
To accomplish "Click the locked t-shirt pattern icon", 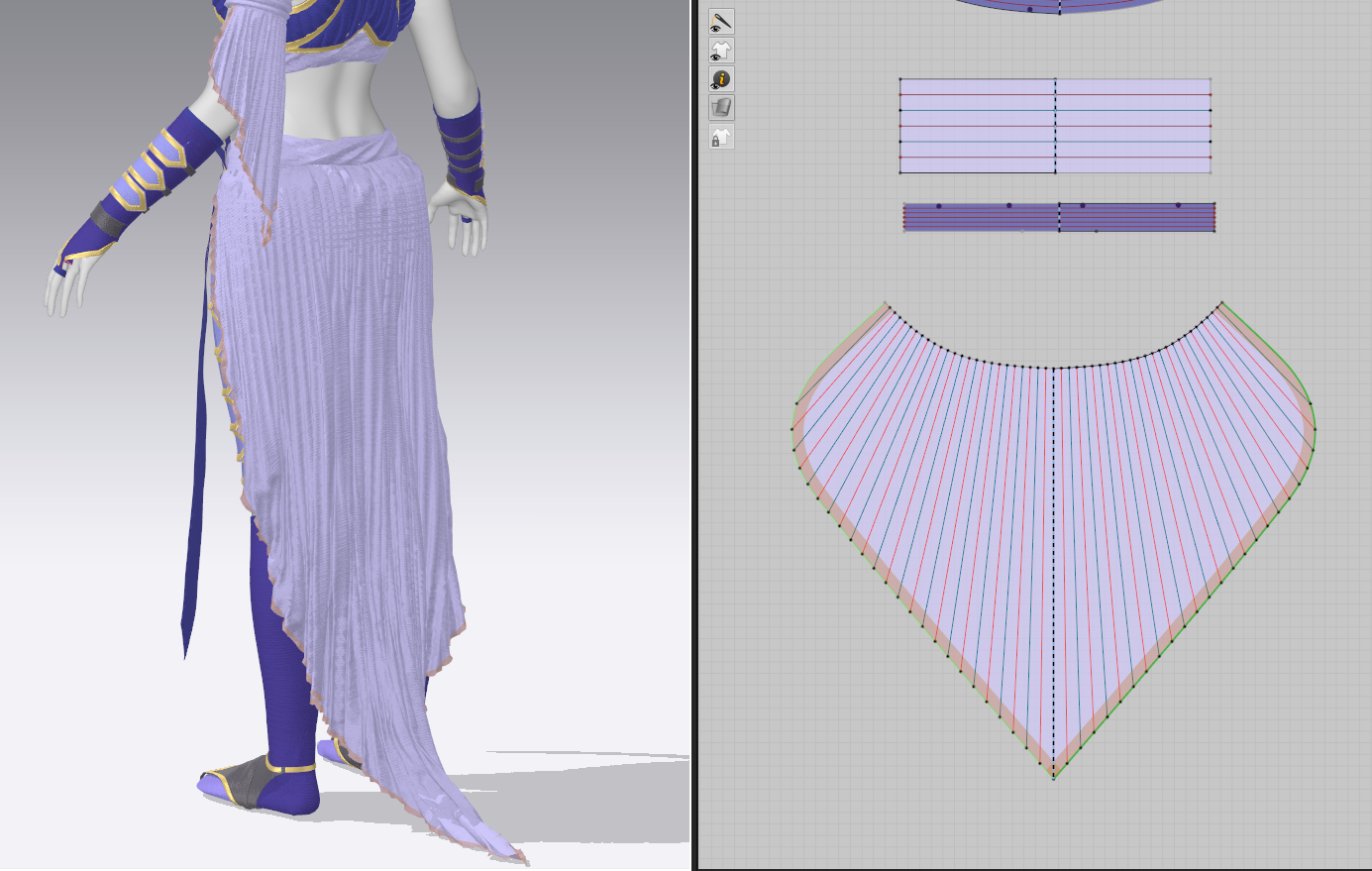I will [x=721, y=138].
